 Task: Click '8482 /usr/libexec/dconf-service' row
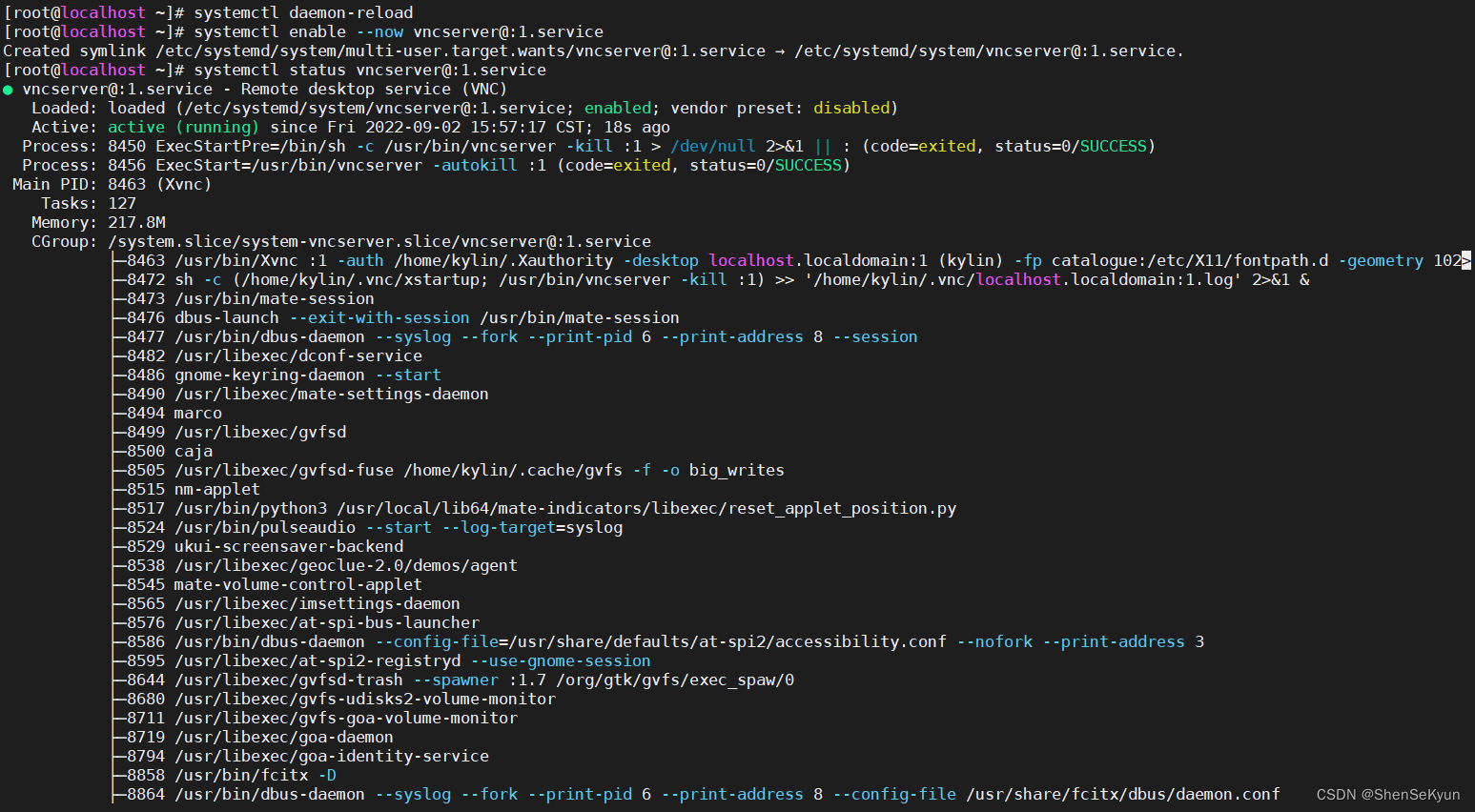click(267, 355)
